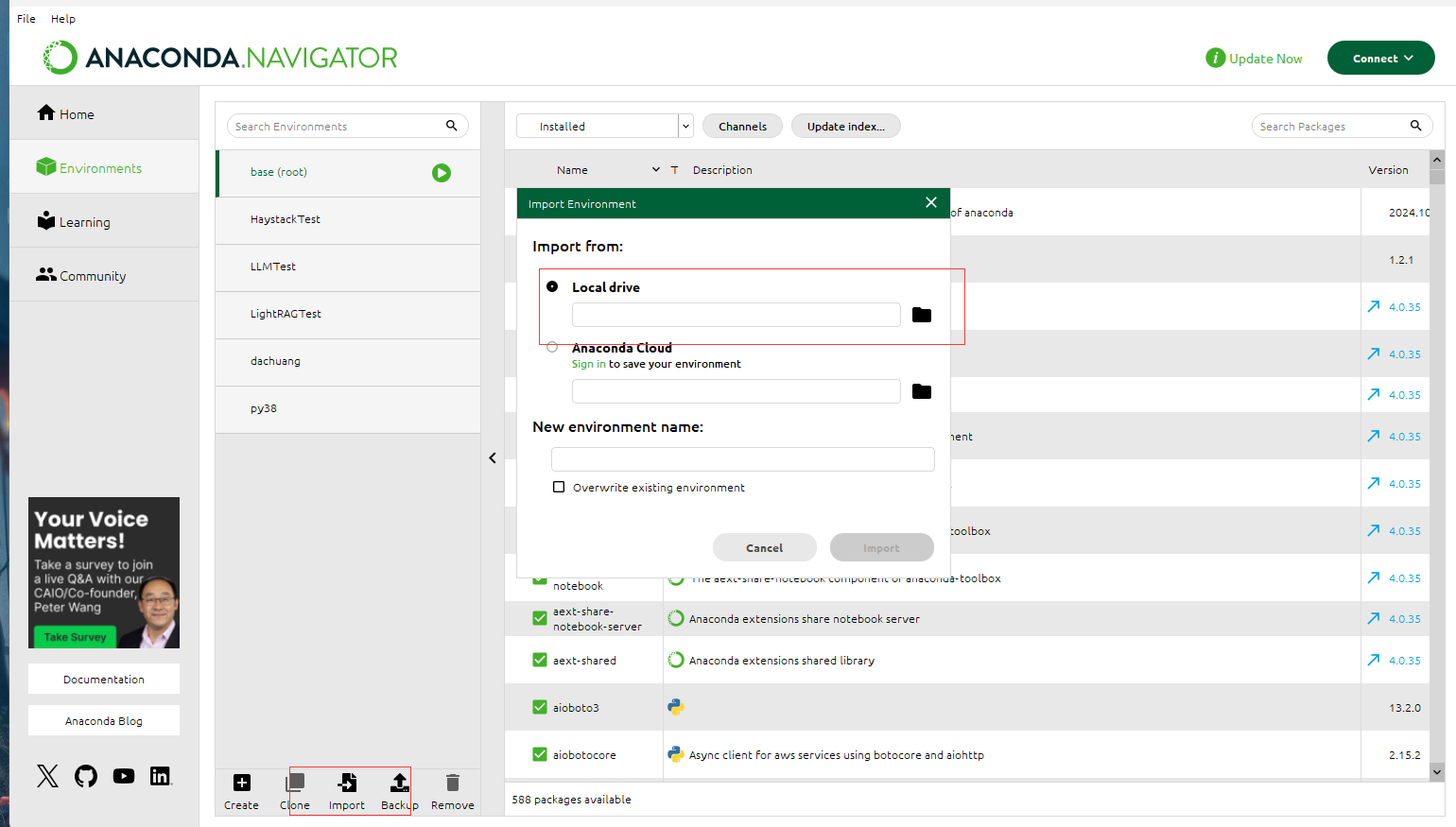Click the Sign in link
1456x827 pixels.
(x=588, y=364)
